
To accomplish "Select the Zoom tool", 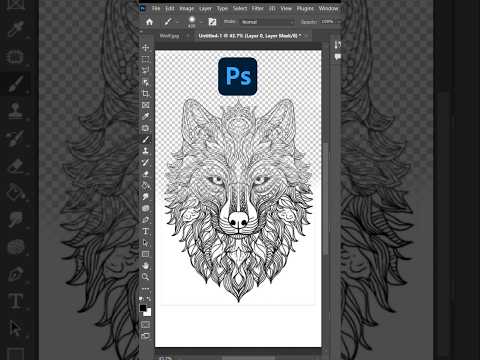I will (145, 277).
